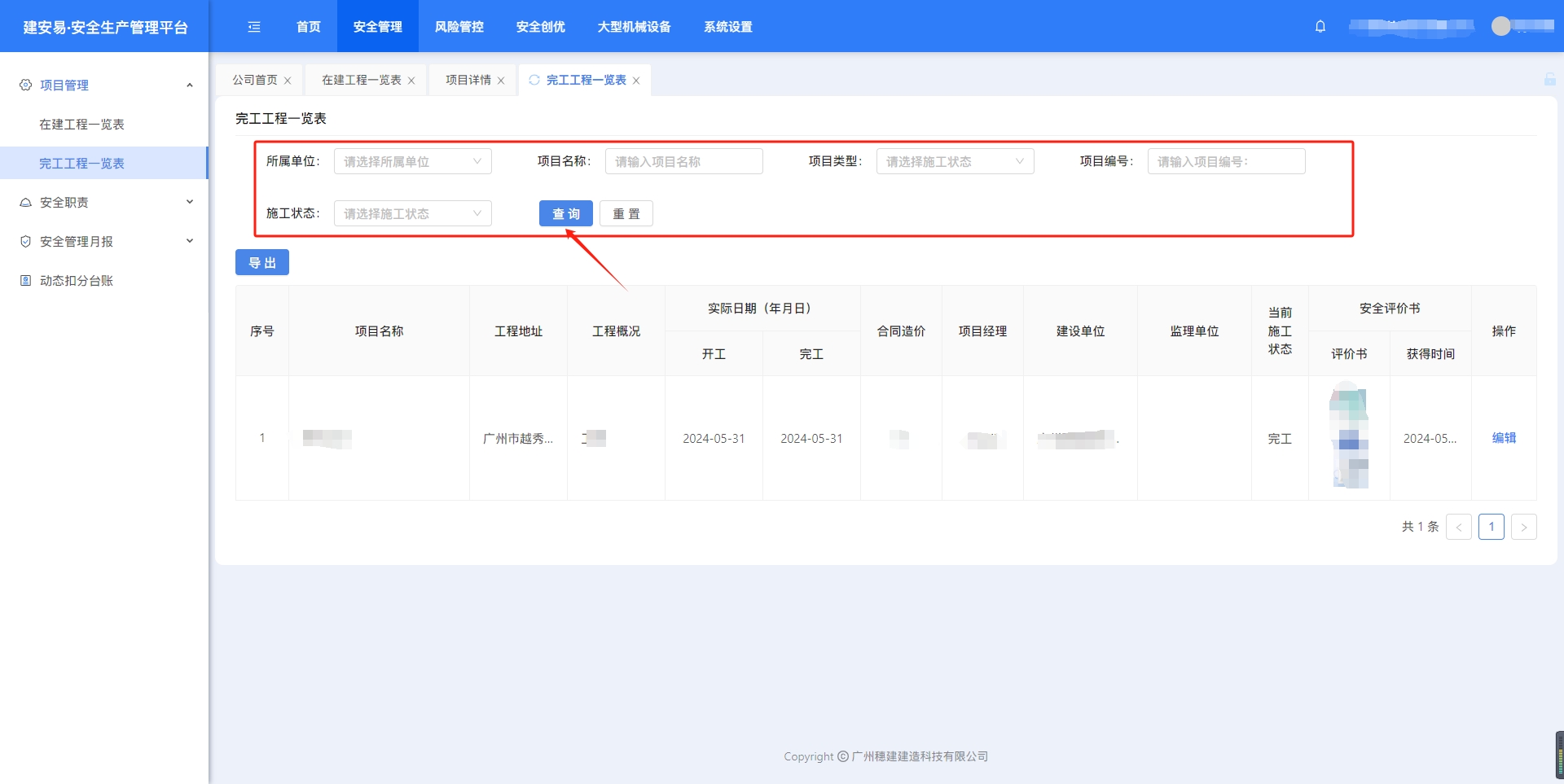The width and height of the screenshot is (1564, 784).
Task: Open the 所属单位 dropdown
Action: click(x=412, y=161)
